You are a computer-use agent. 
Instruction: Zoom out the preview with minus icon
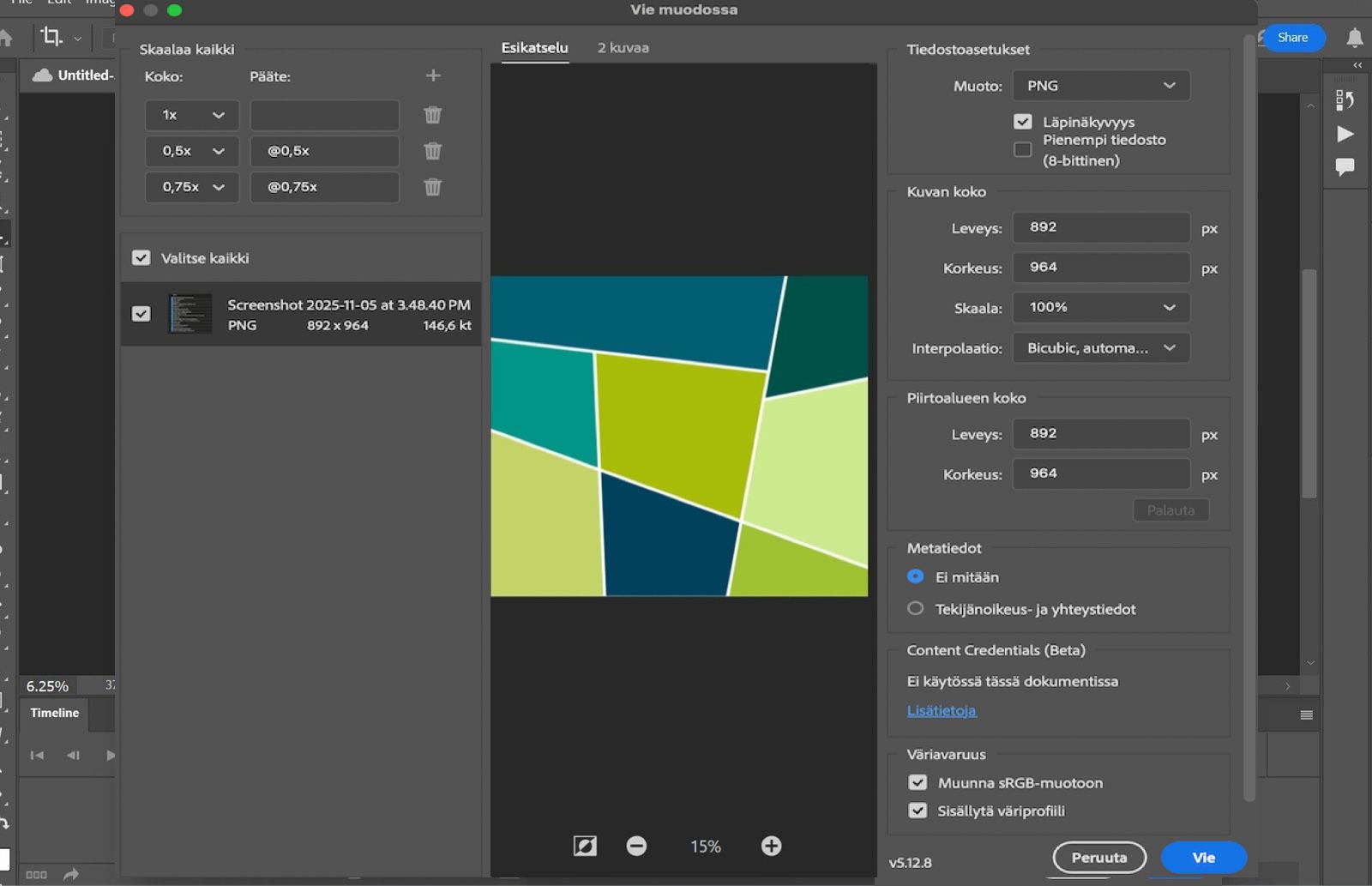click(x=636, y=847)
